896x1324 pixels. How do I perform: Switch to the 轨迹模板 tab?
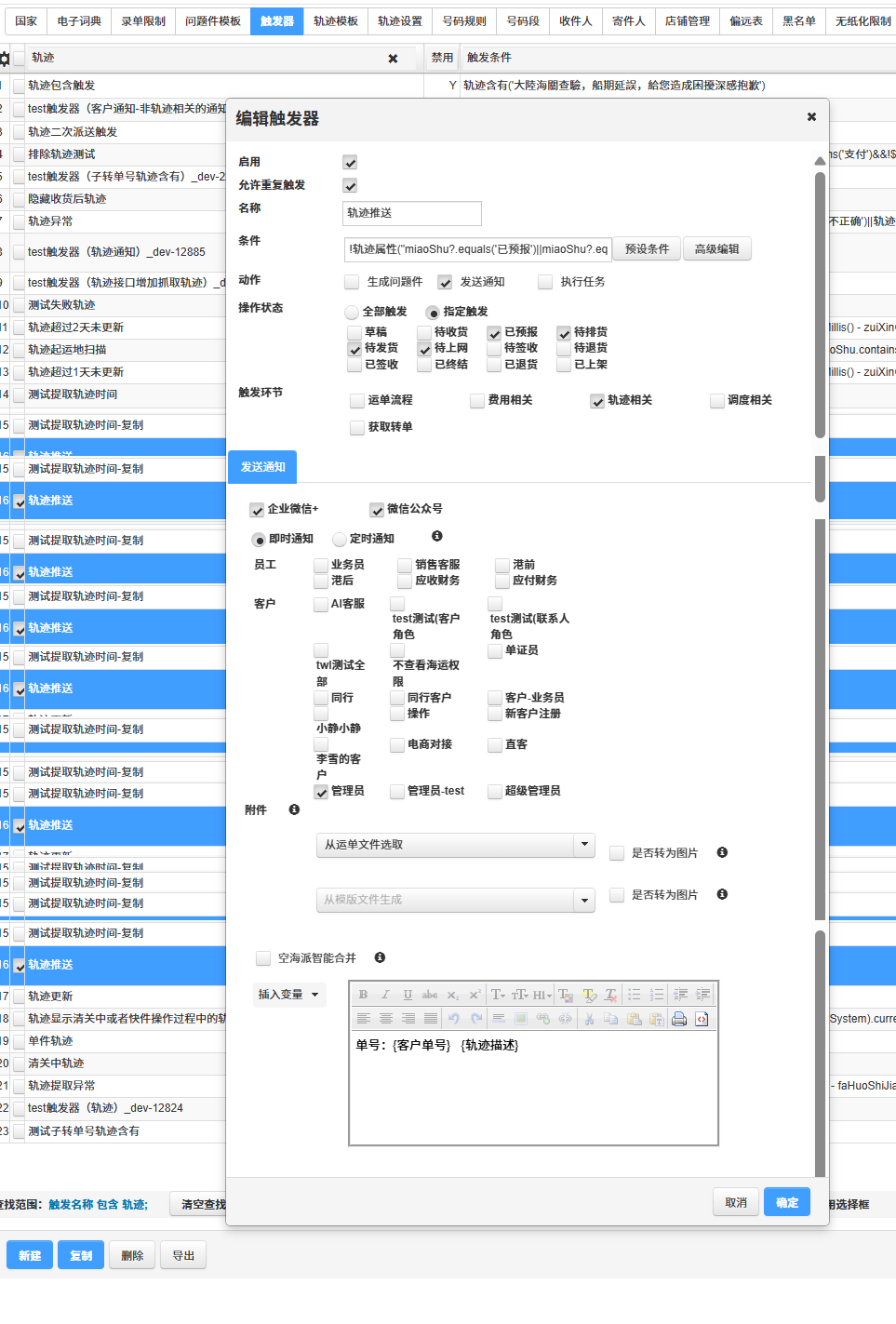click(335, 21)
